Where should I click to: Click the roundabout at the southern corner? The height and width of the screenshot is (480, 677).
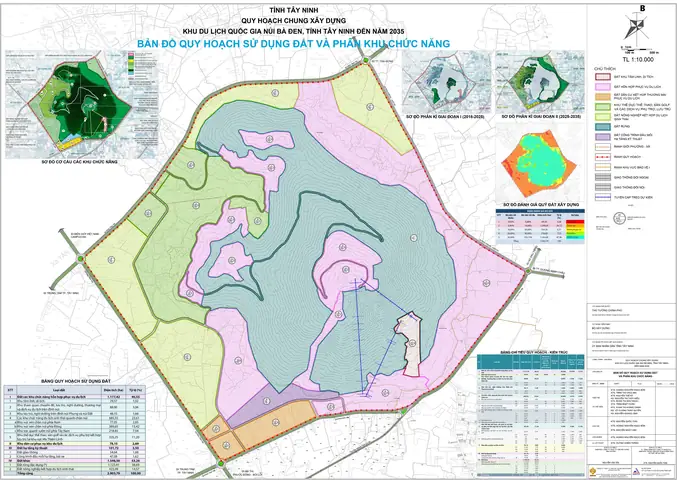coord(221,463)
